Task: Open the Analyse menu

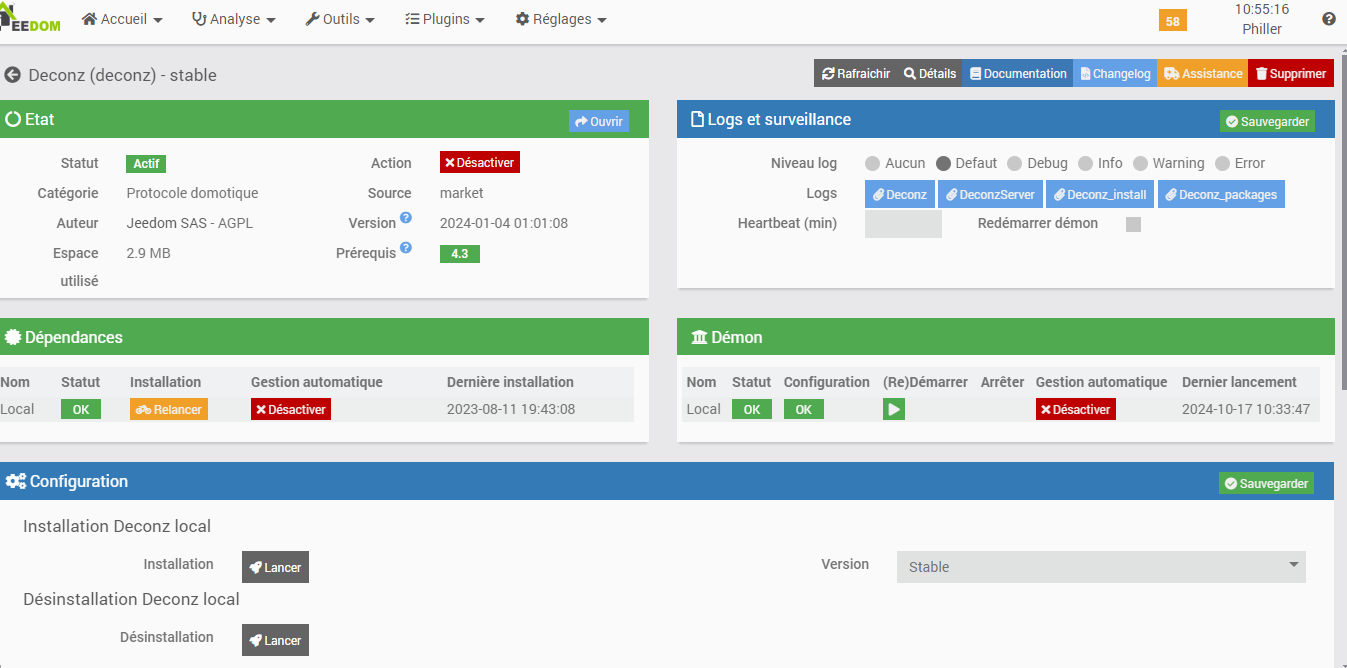Action: [x=233, y=19]
